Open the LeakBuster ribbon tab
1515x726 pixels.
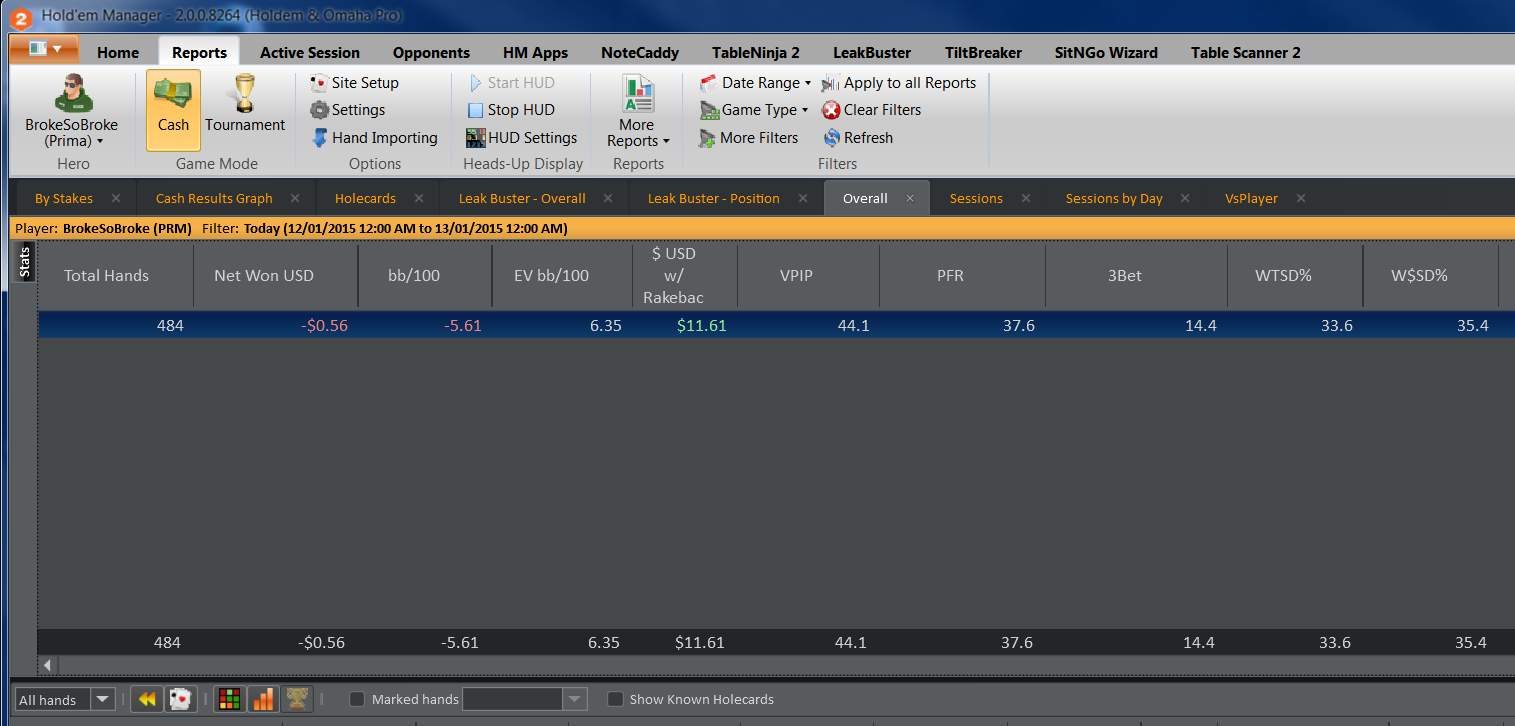(872, 52)
